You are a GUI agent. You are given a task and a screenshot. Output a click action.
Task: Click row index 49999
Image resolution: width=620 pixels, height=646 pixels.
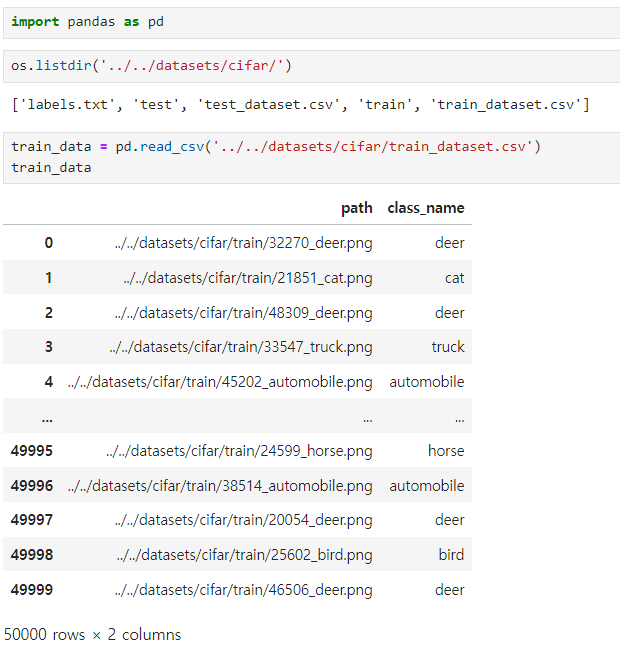32,590
